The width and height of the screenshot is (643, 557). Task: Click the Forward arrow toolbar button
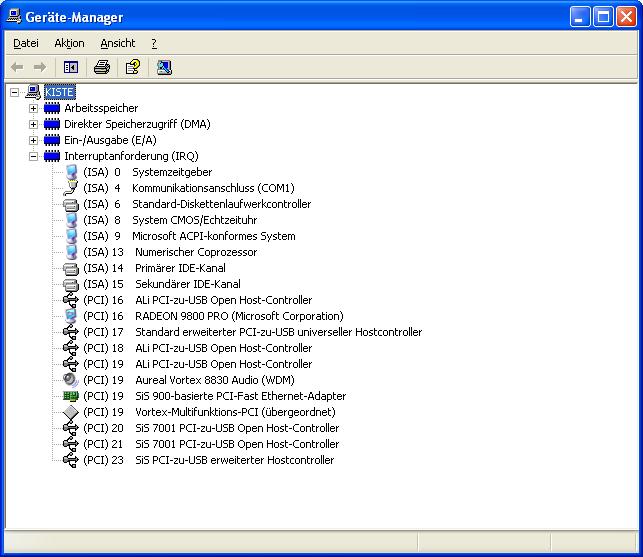pos(40,67)
